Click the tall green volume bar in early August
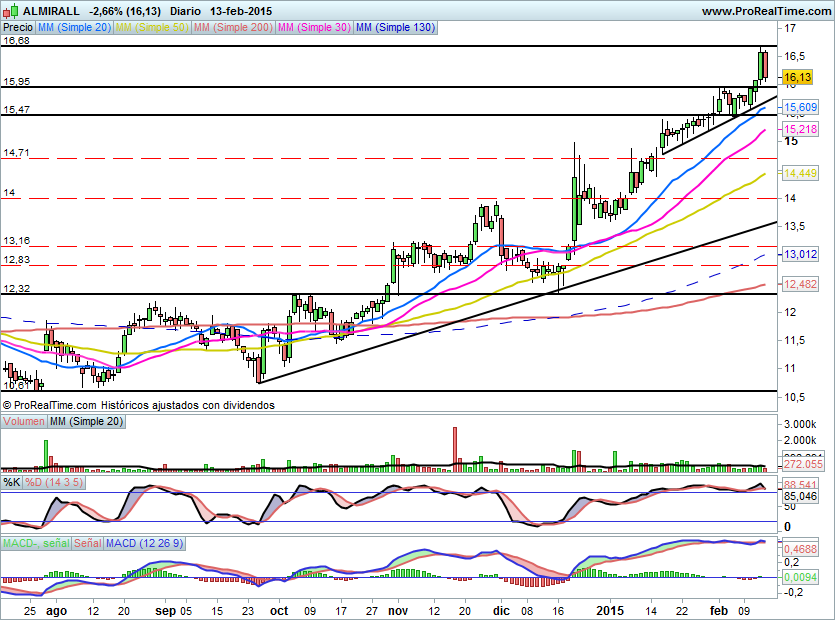835x620 pixels. [46, 455]
